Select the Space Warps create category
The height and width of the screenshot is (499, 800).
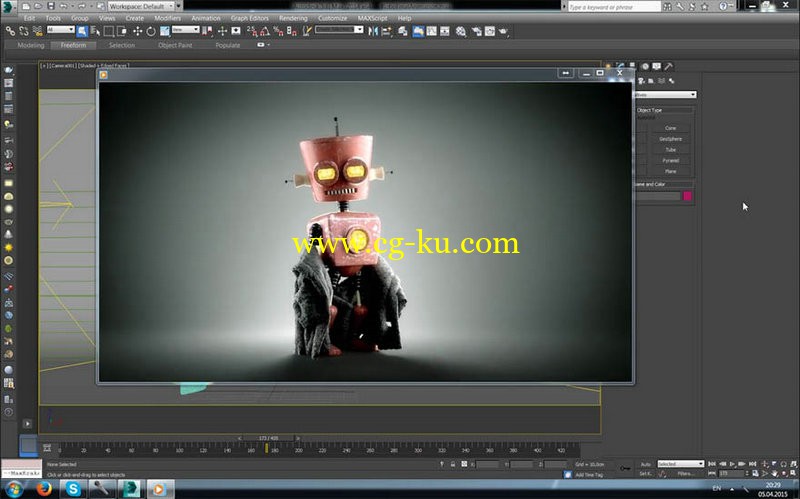(662, 81)
